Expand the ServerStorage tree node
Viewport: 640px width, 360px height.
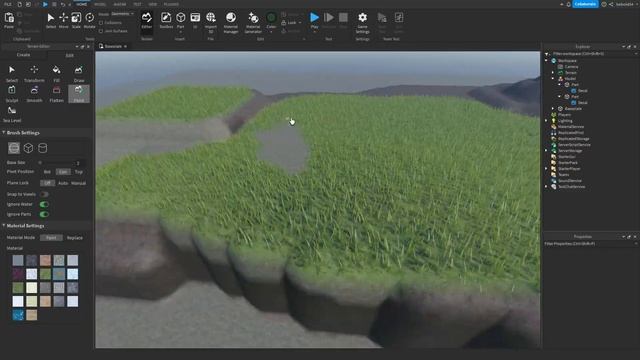point(547,151)
